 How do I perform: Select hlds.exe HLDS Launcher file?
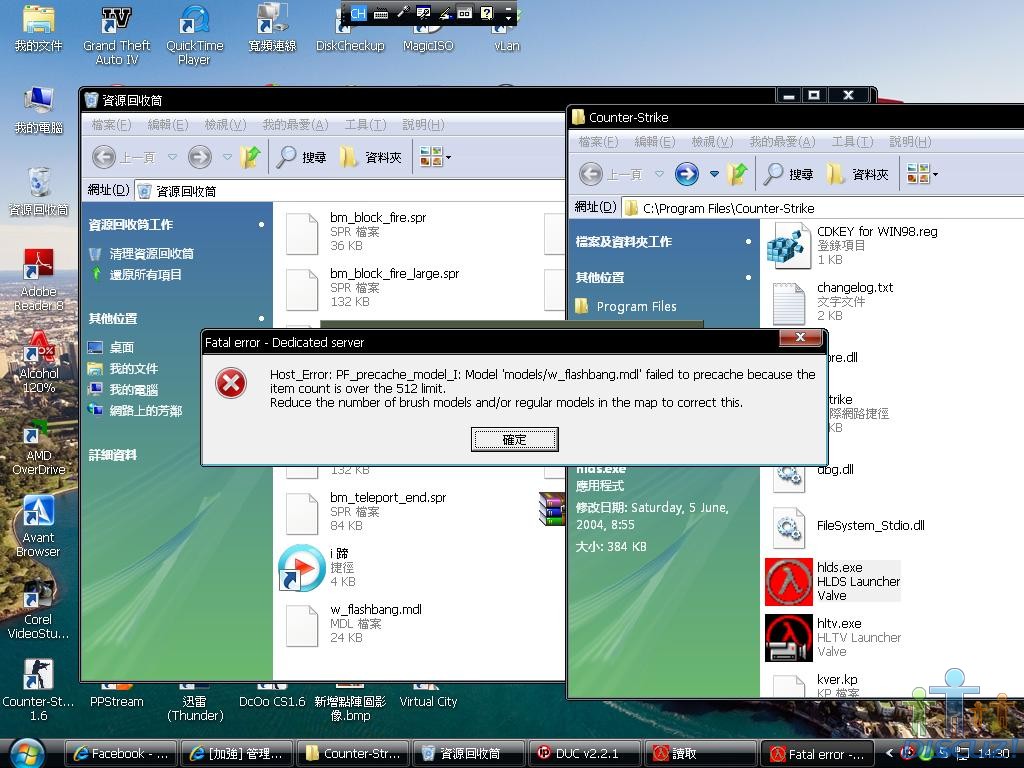(x=833, y=581)
